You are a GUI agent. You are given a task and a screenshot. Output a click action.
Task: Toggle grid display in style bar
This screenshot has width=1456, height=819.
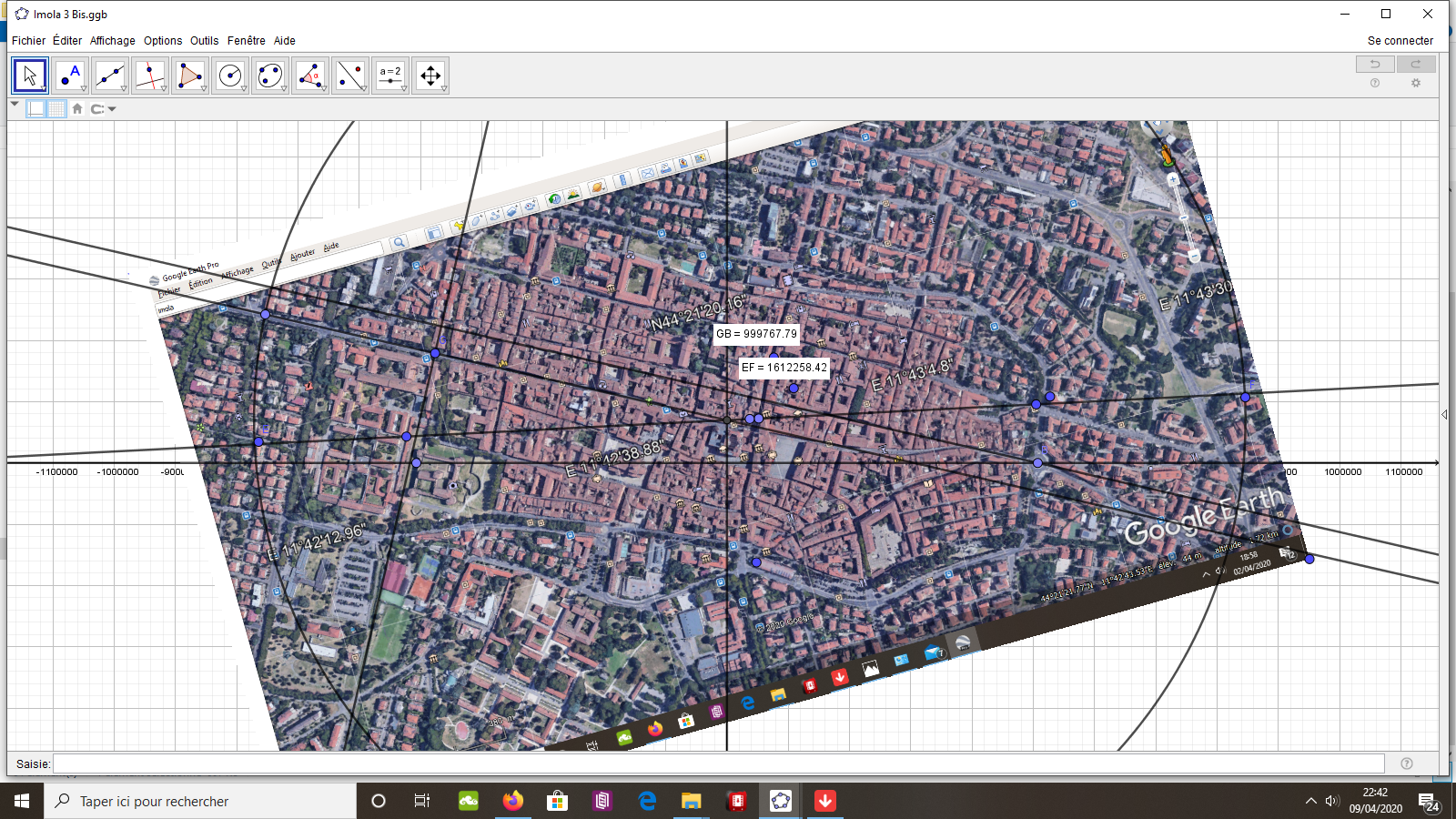56,109
